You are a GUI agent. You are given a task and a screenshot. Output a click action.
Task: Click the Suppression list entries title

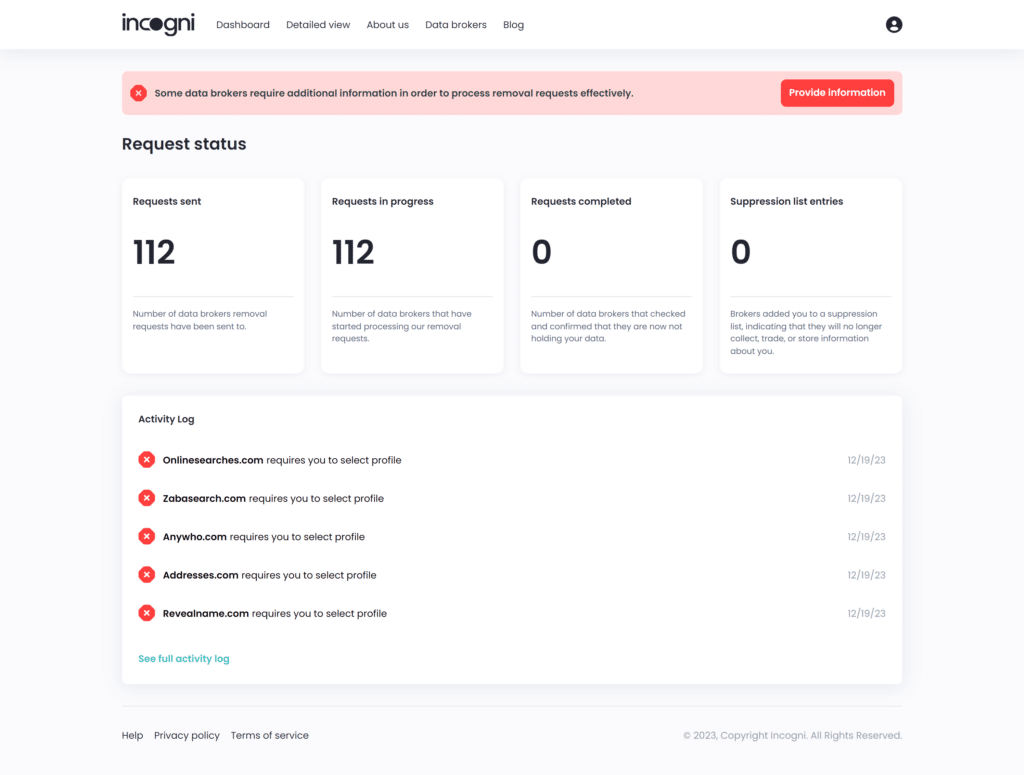[x=786, y=201]
